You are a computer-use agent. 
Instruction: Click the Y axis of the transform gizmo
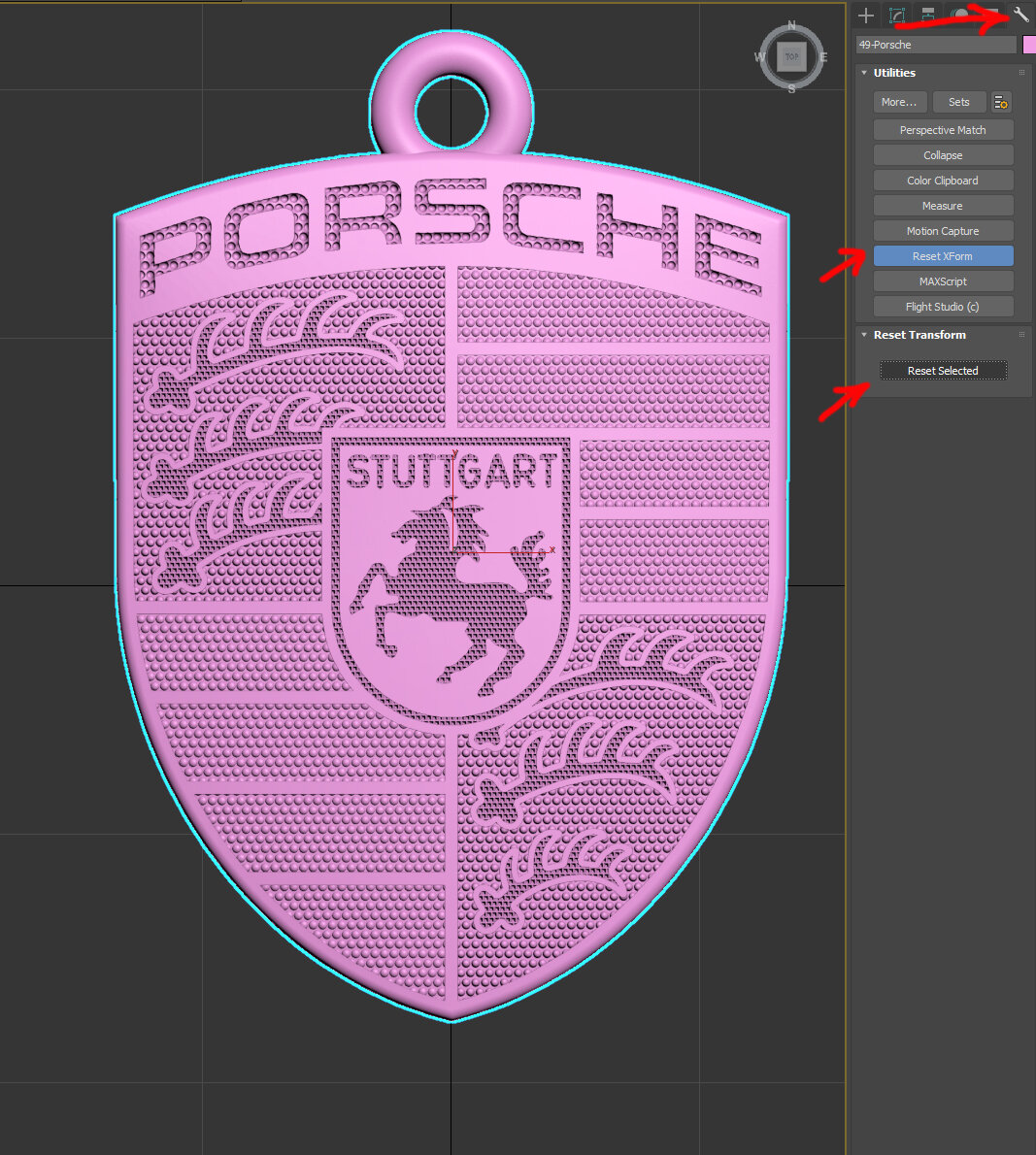pyautogui.click(x=452, y=501)
